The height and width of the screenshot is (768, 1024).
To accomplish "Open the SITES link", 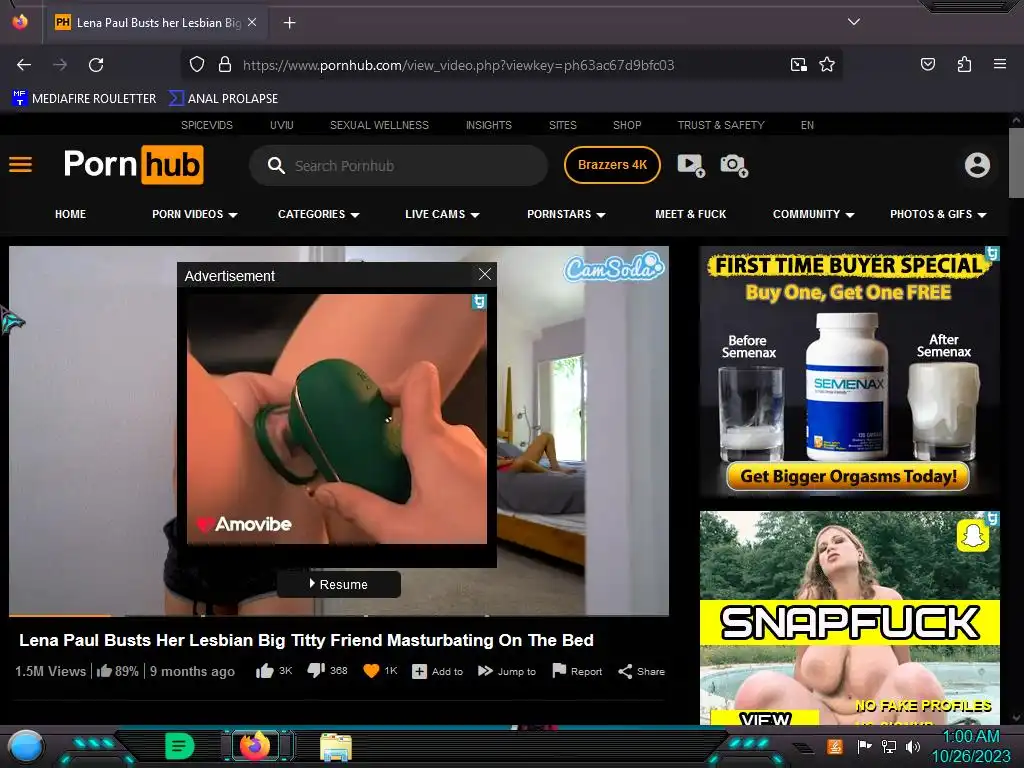I will [x=562, y=125].
